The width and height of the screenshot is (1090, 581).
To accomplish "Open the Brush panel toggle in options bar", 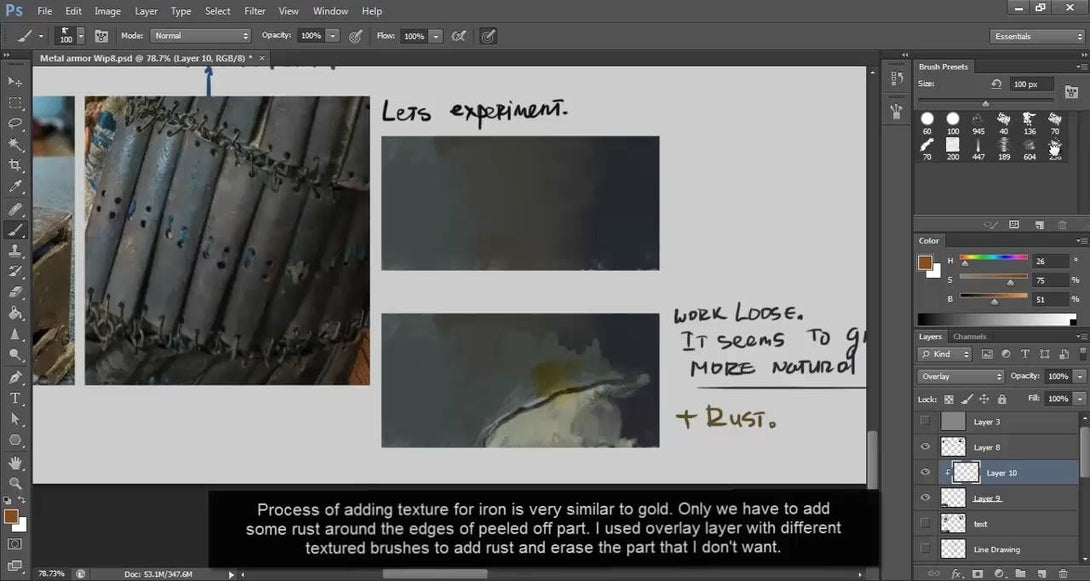I will click(101, 36).
